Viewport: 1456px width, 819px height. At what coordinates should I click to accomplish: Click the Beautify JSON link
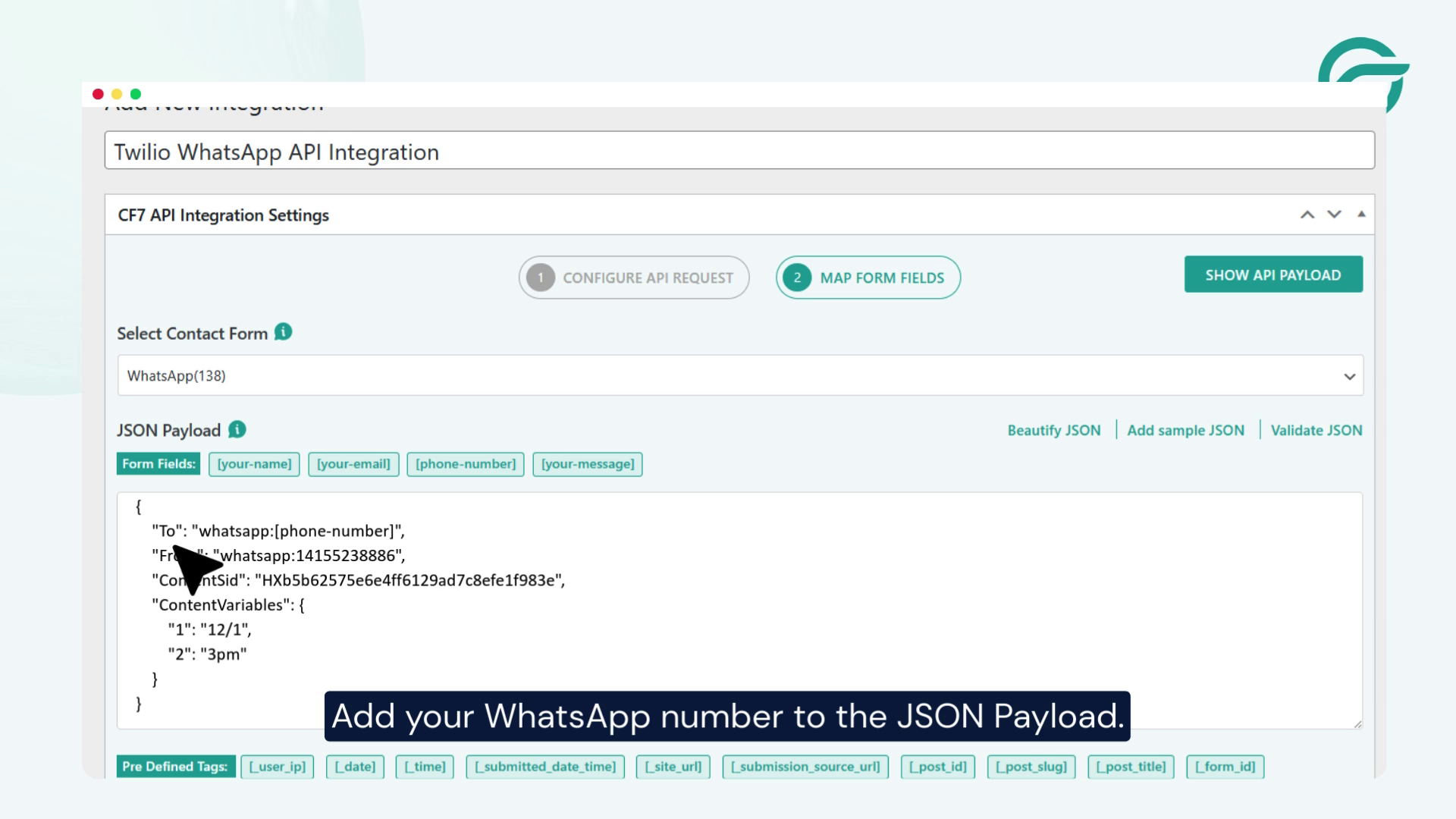[1054, 430]
